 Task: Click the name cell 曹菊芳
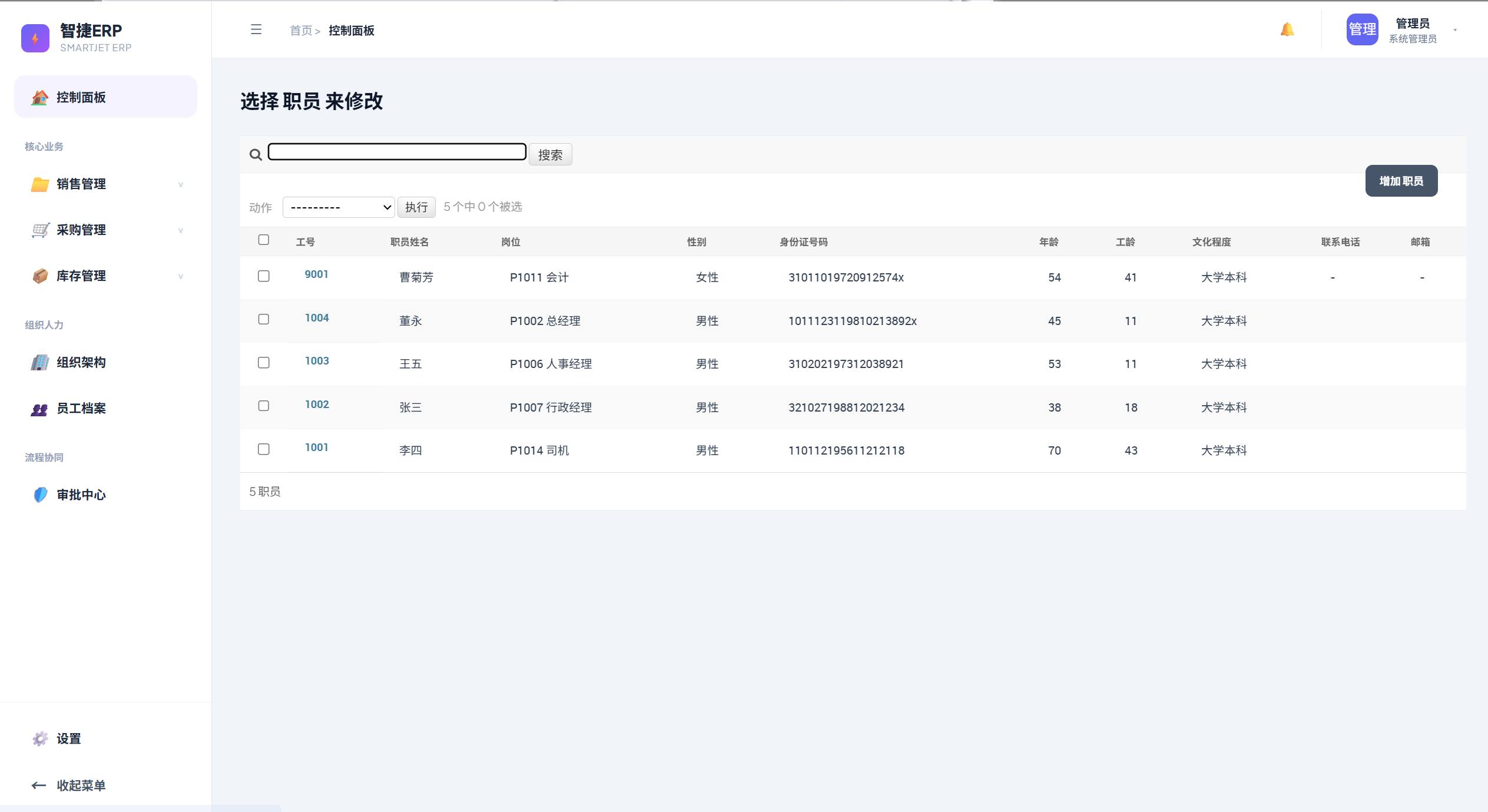pyautogui.click(x=416, y=277)
